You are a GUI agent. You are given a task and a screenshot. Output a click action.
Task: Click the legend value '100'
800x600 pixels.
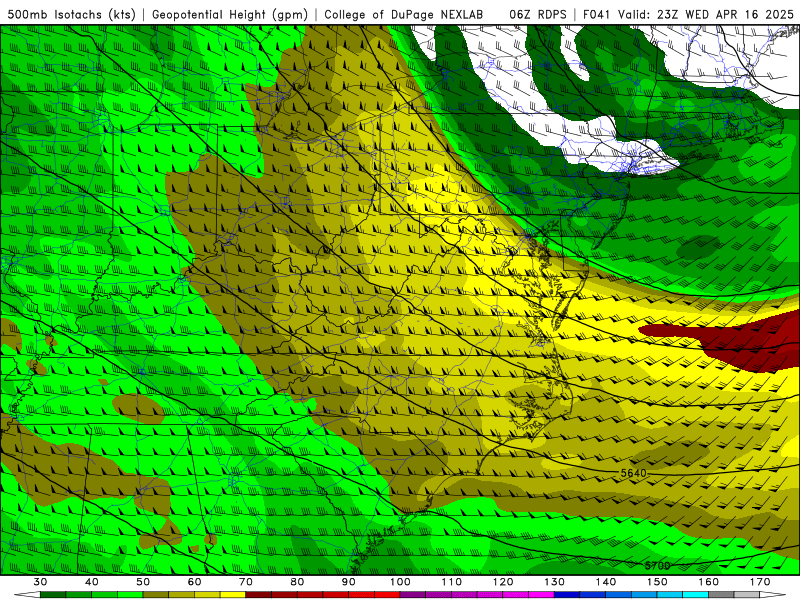click(400, 582)
